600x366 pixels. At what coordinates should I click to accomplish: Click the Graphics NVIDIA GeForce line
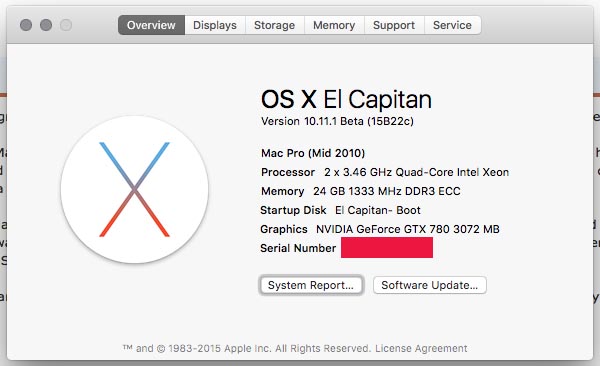coord(380,229)
